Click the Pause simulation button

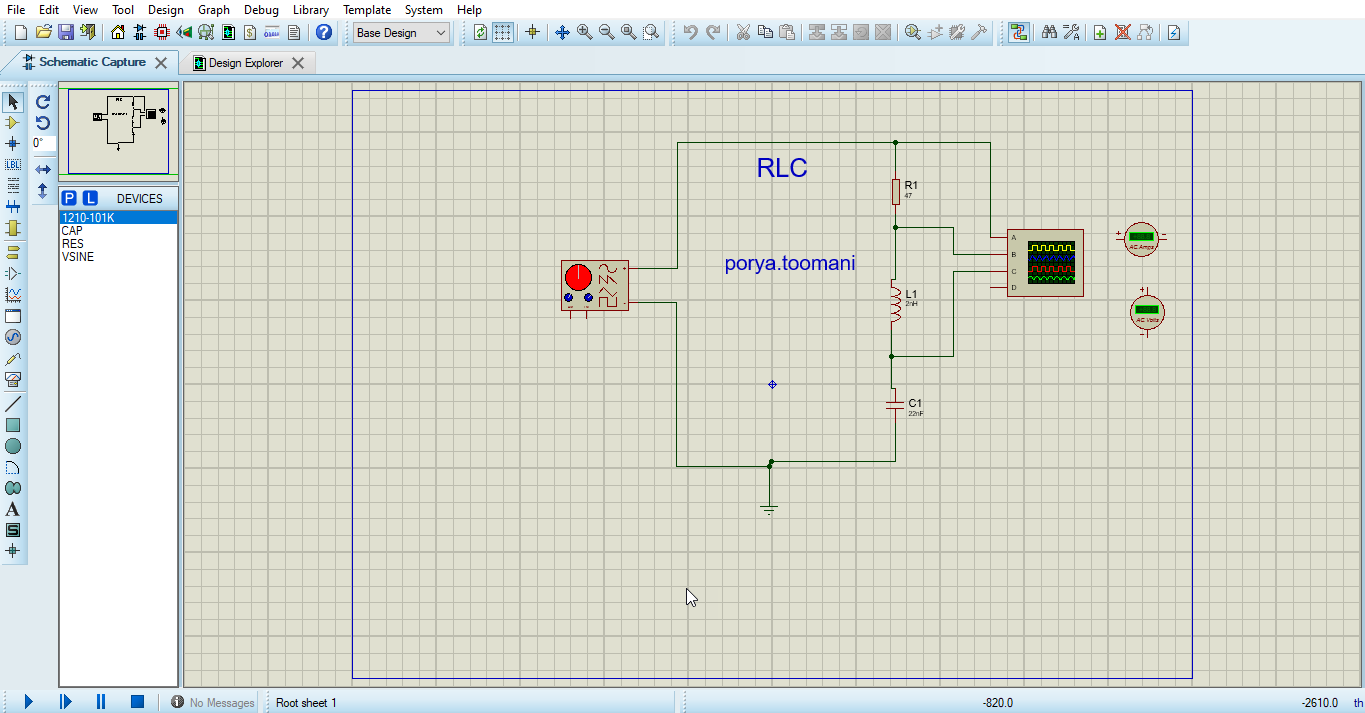coord(101,702)
